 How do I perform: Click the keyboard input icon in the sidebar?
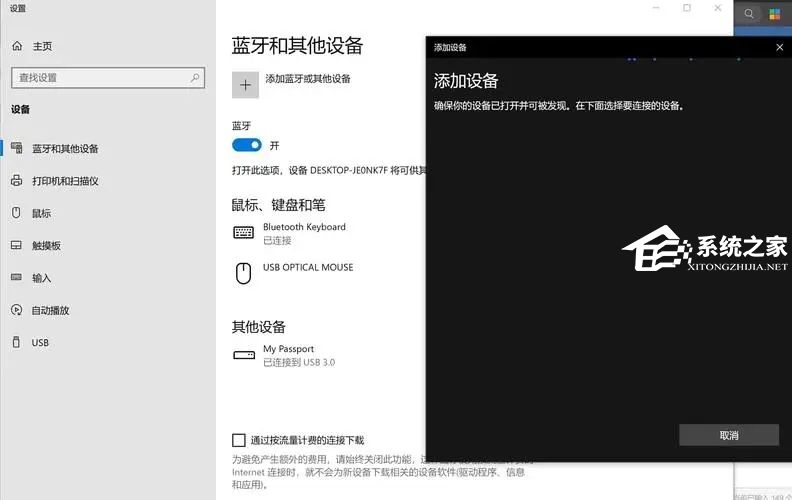pyautogui.click(x=16, y=277)
